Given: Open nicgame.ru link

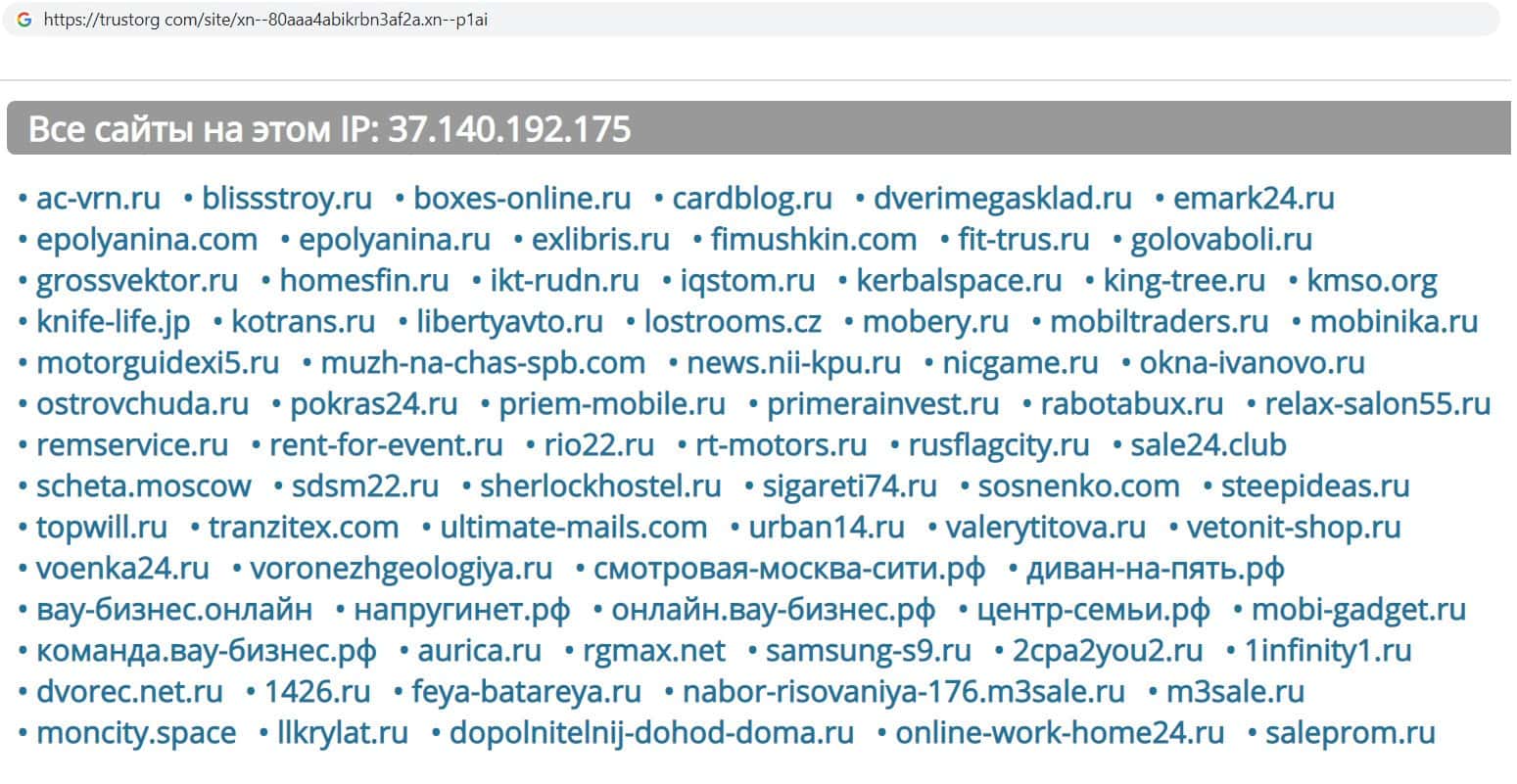Looking at the screenshot, I should click(1020, 363).
